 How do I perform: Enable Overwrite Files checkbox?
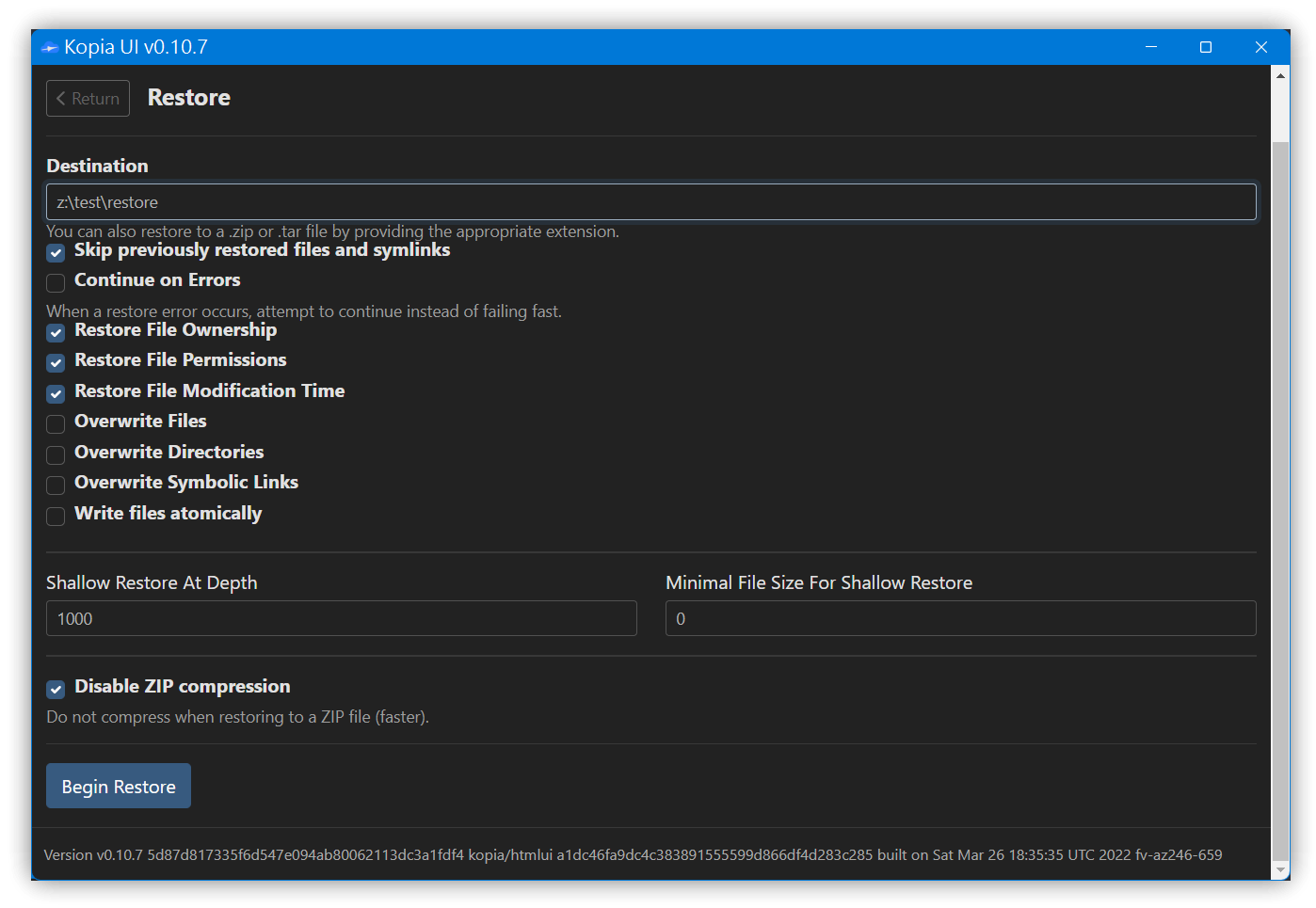pyautogui.click(x=56, y=423)
